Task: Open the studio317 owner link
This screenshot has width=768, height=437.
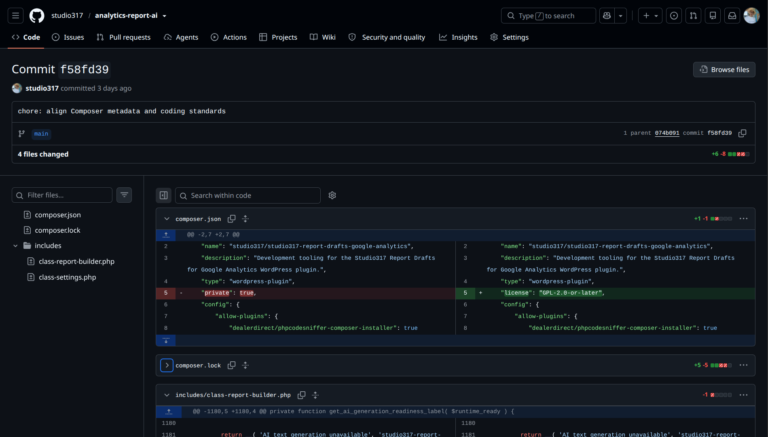Action: pos(67,16)
